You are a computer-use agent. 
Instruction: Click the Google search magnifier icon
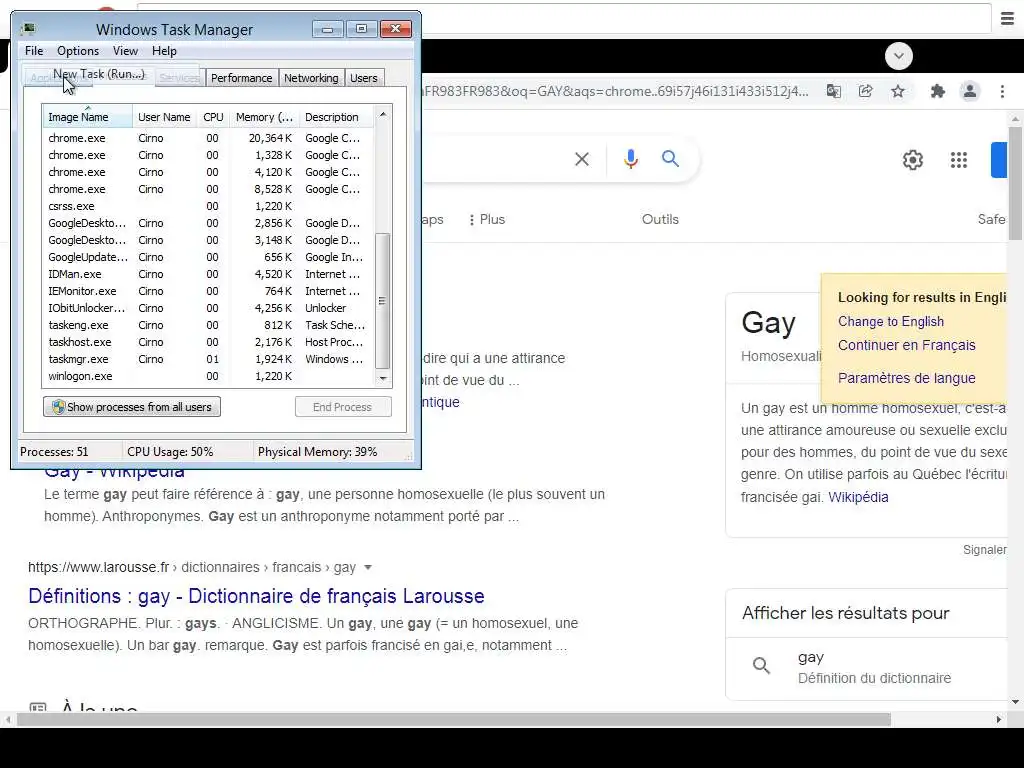pos(670,159)
